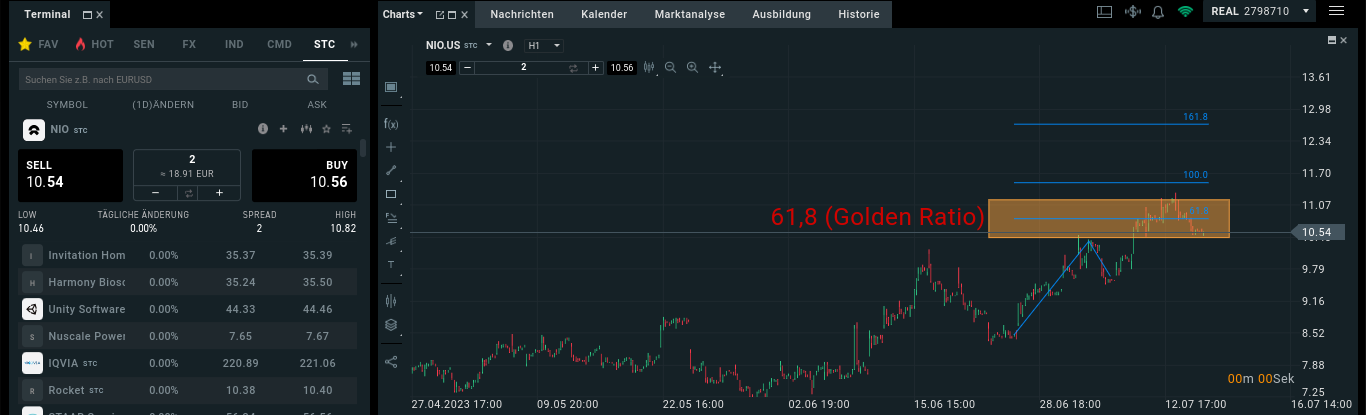Add NIO to favorites star
The width and height of the screenshot is (1366, 415).
(x=326, y=129)
